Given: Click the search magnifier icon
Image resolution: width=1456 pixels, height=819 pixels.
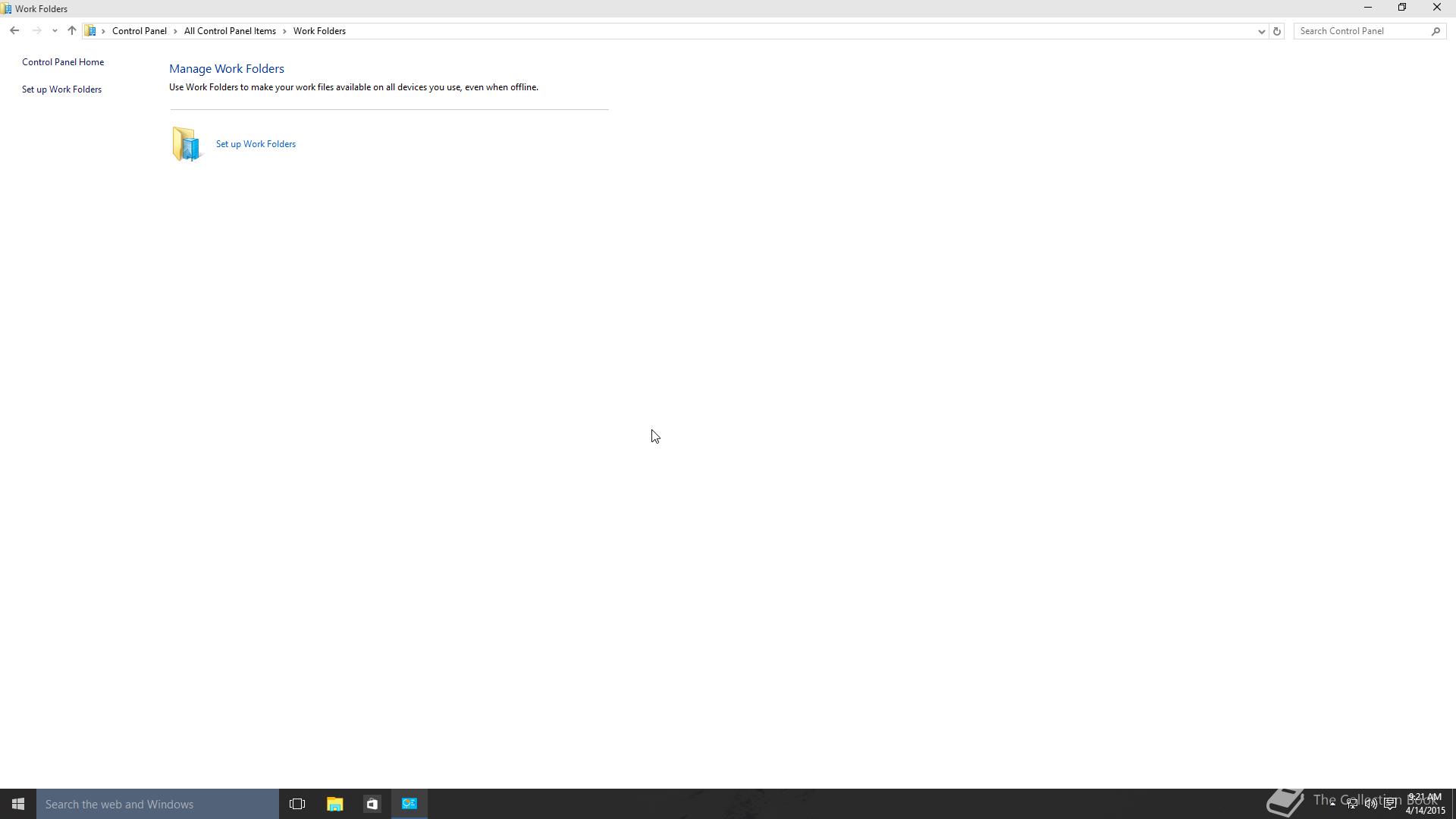Looking at the screenshot, I should (x=1436, y=31).
